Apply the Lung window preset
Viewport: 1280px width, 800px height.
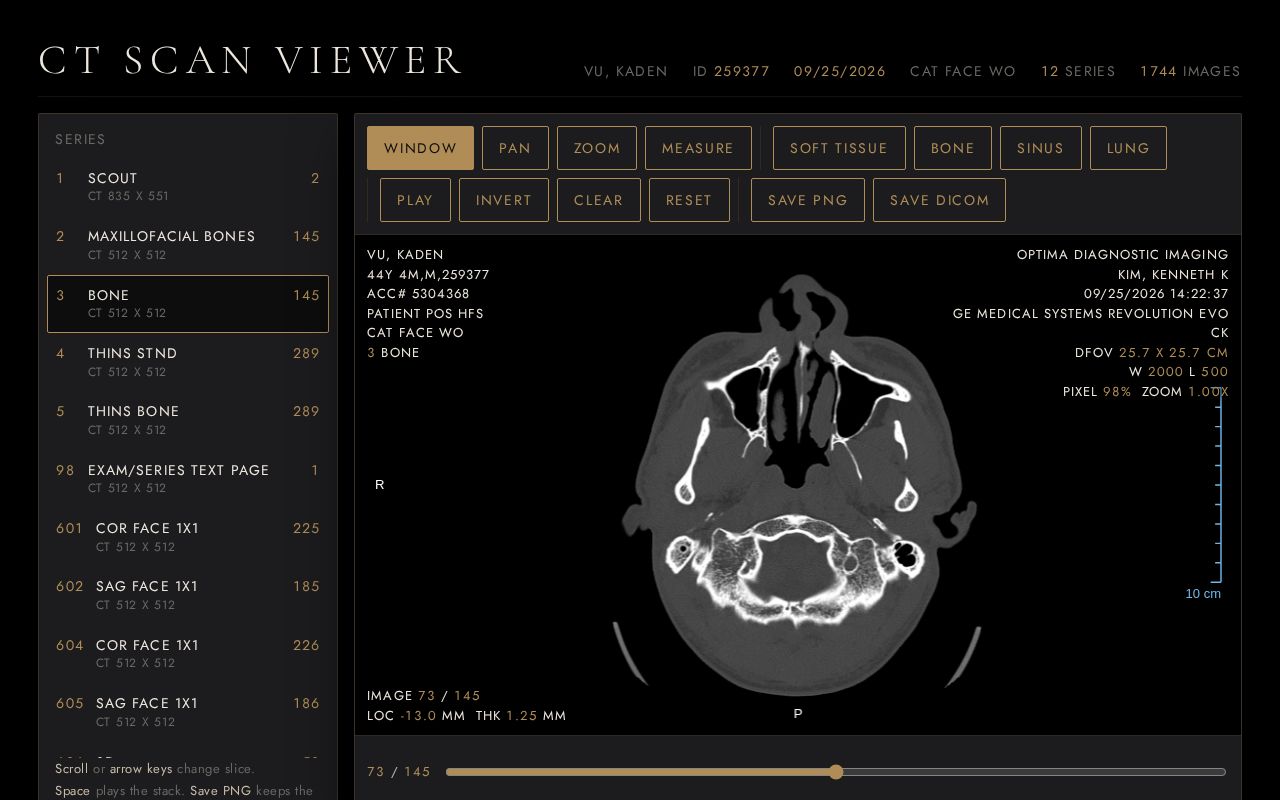coord(1128,148)
